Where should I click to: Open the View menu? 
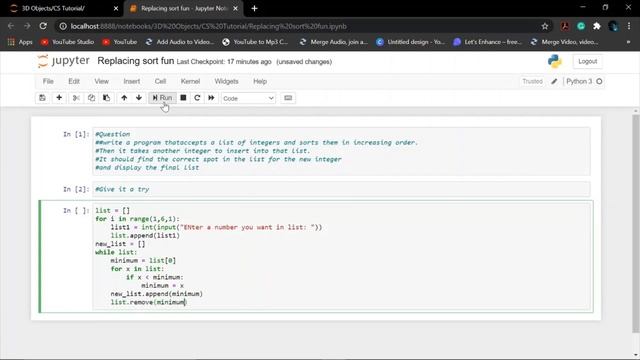[x=102, y=81]
